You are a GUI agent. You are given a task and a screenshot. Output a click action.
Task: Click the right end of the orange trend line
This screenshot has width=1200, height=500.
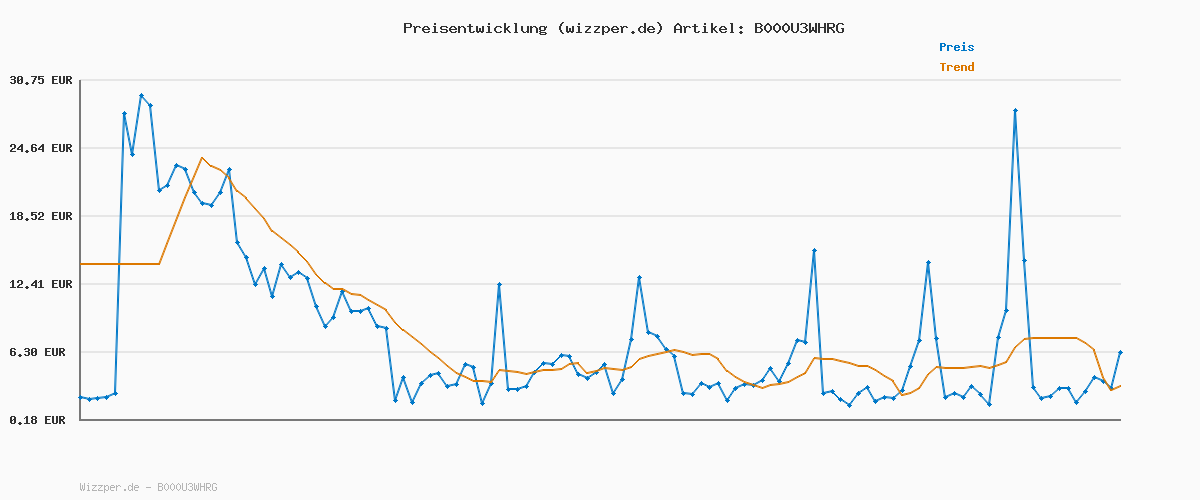point(1120,386)
